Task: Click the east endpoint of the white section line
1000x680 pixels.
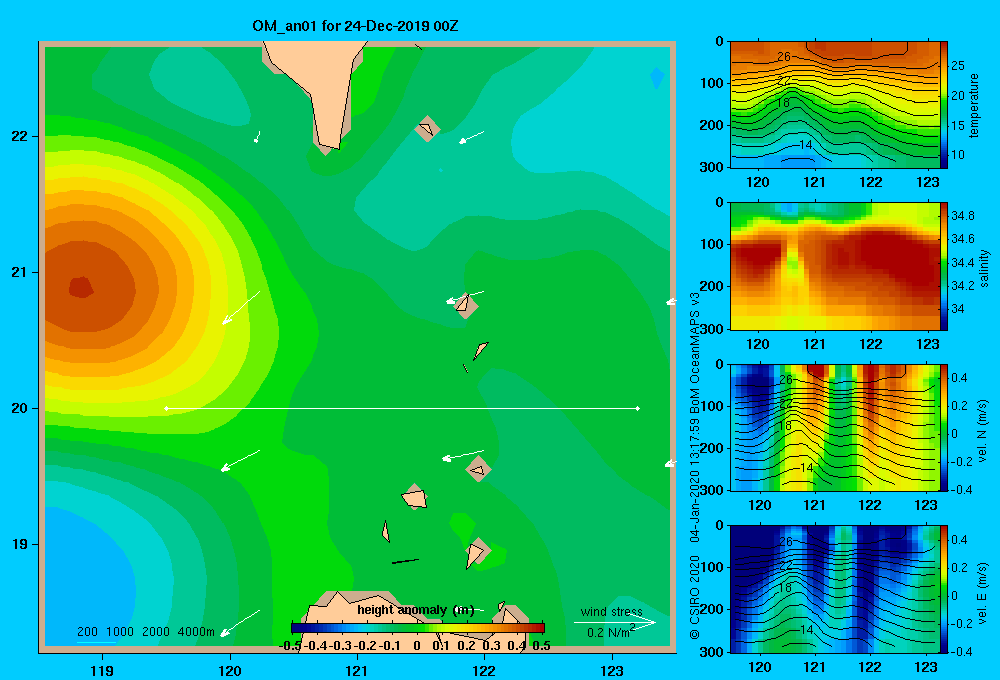Action: point(638,408)
